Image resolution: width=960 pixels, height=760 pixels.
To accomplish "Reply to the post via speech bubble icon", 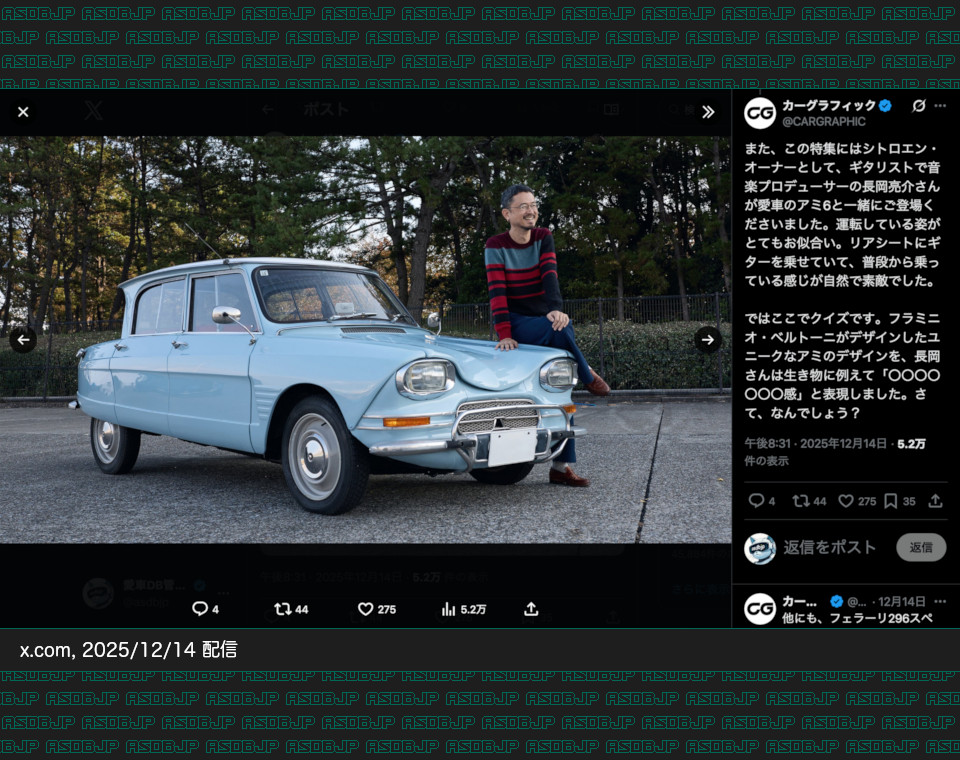I will [756, 501].
